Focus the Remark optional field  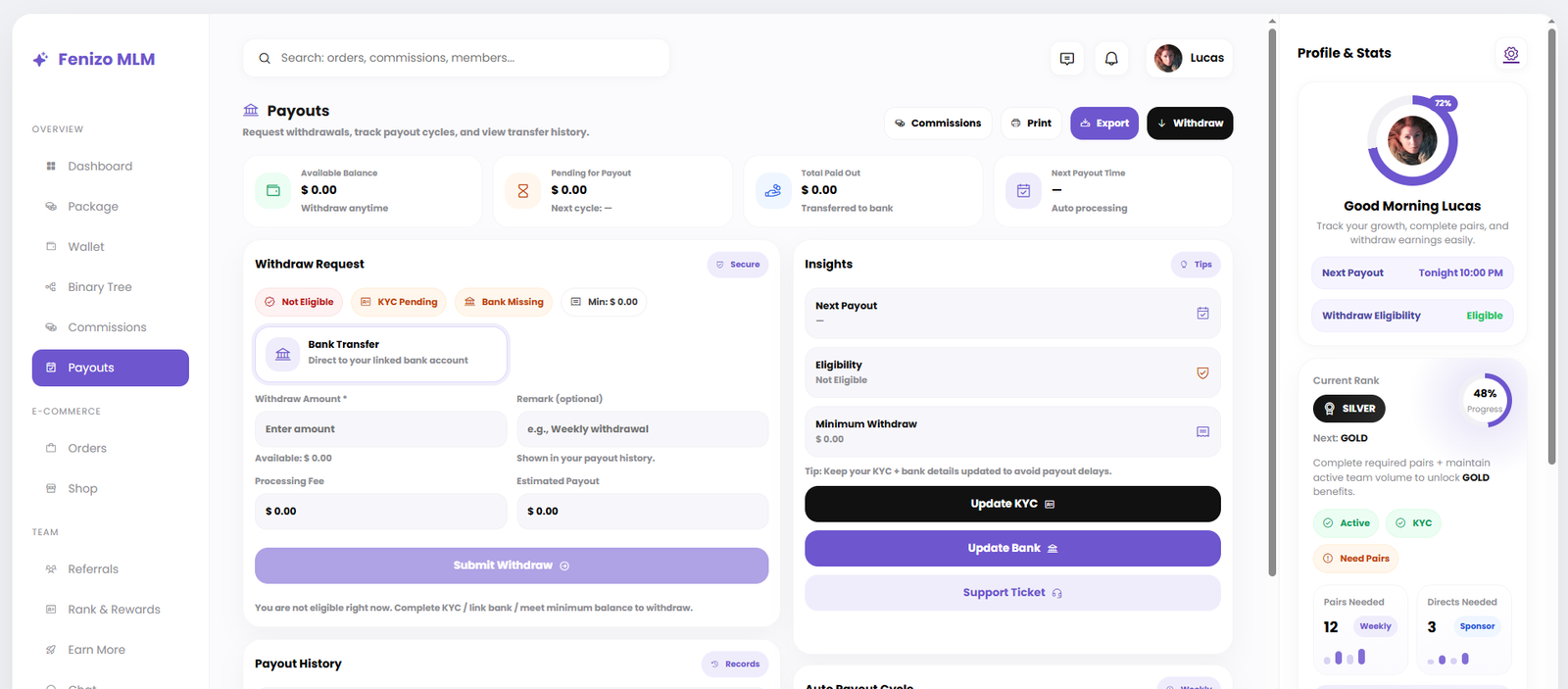tap(643, 429)
